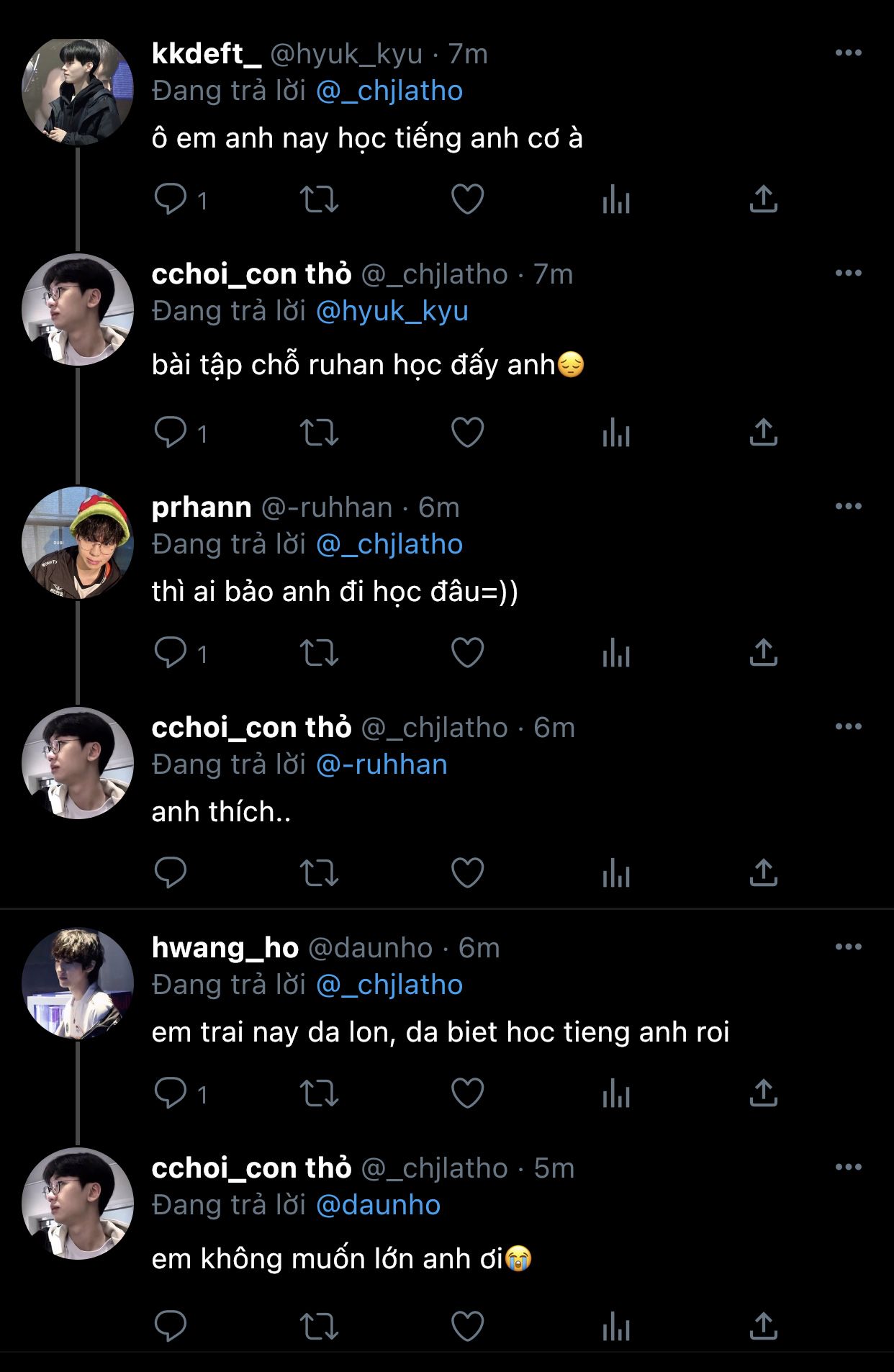This screenshot has width=894, height=1372.
Task: Open kkdeft_'s profile picture
Action: [x=78, y=91]
